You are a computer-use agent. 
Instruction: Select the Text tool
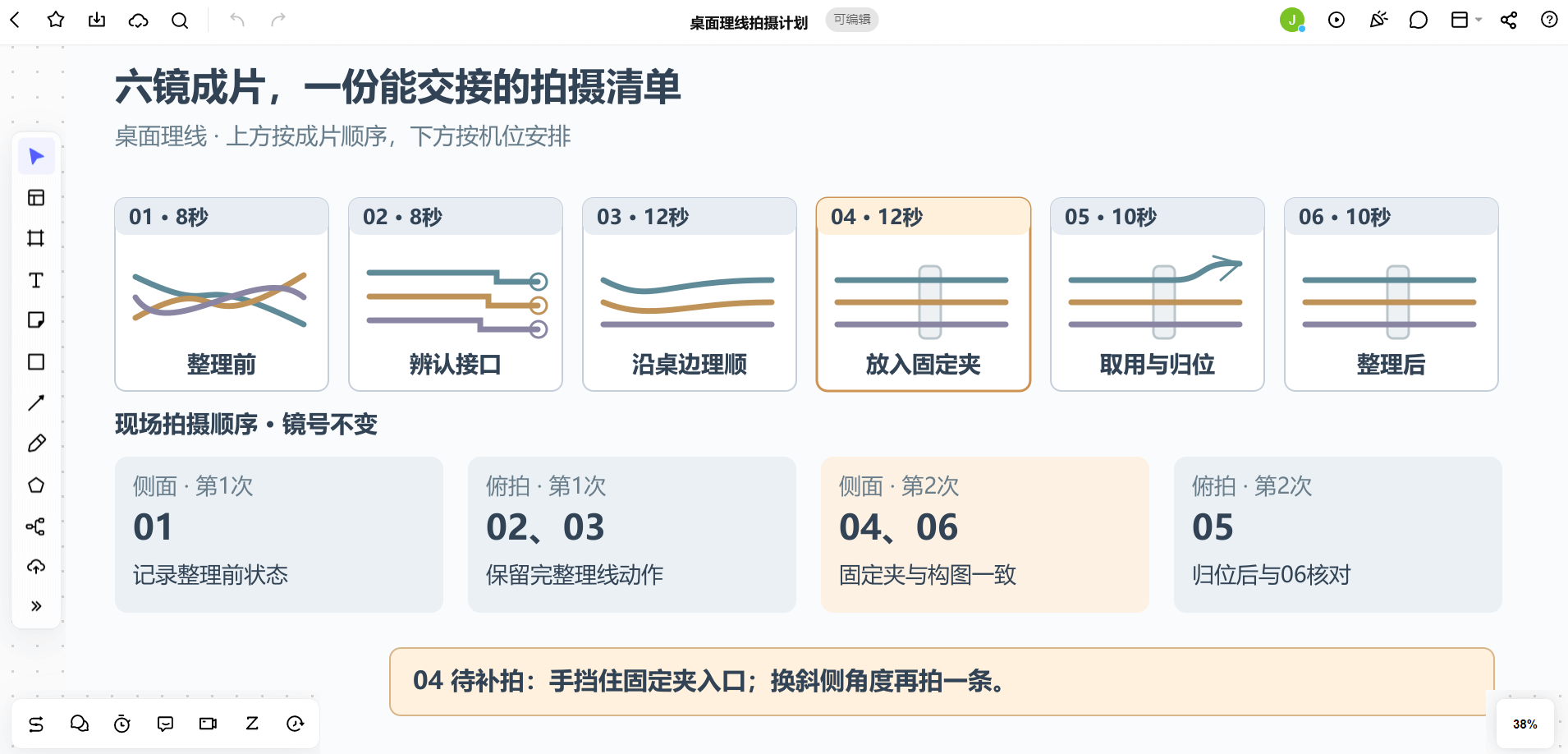36,280
